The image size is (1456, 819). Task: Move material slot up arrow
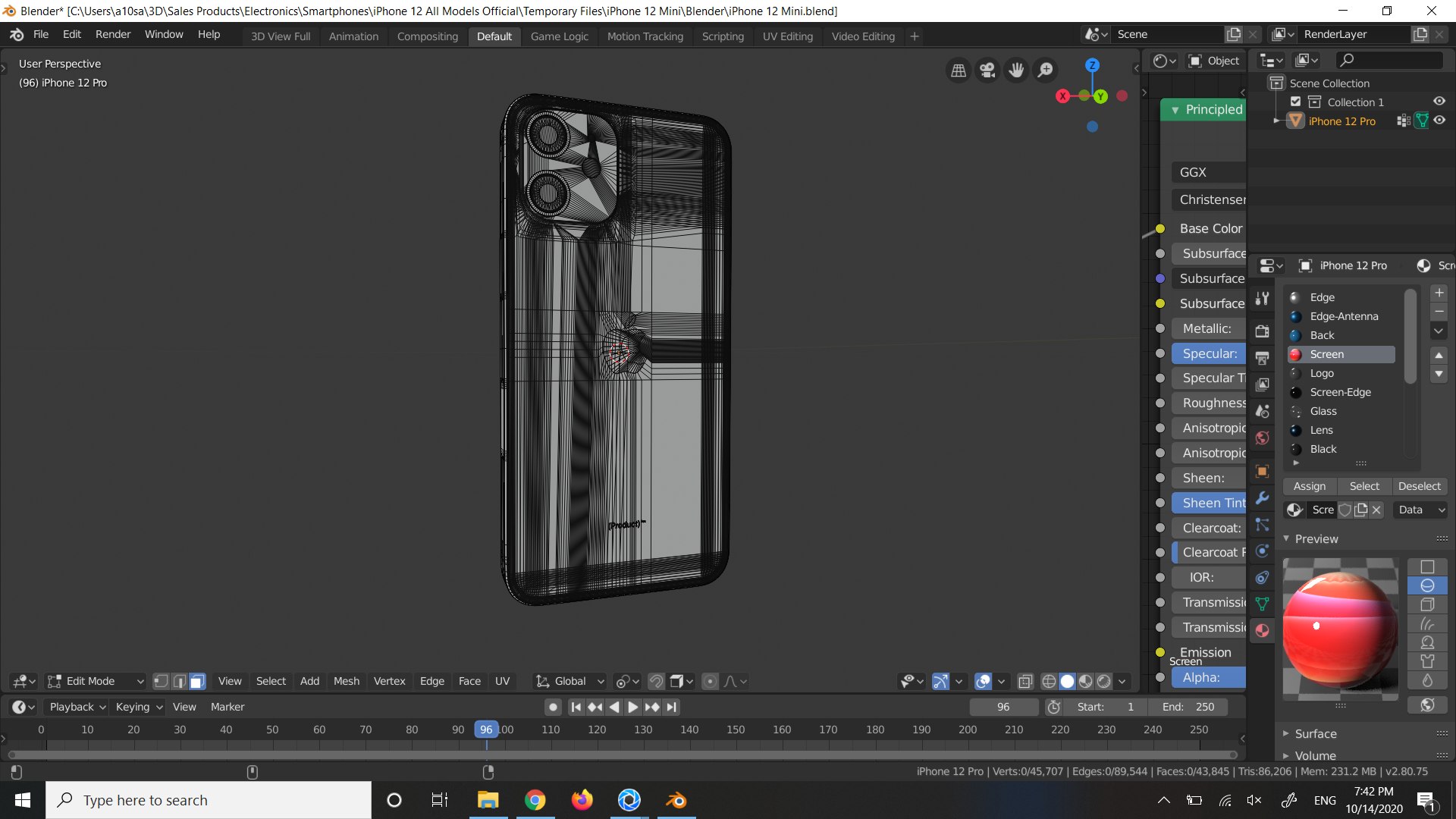[x=1439, y=355]
